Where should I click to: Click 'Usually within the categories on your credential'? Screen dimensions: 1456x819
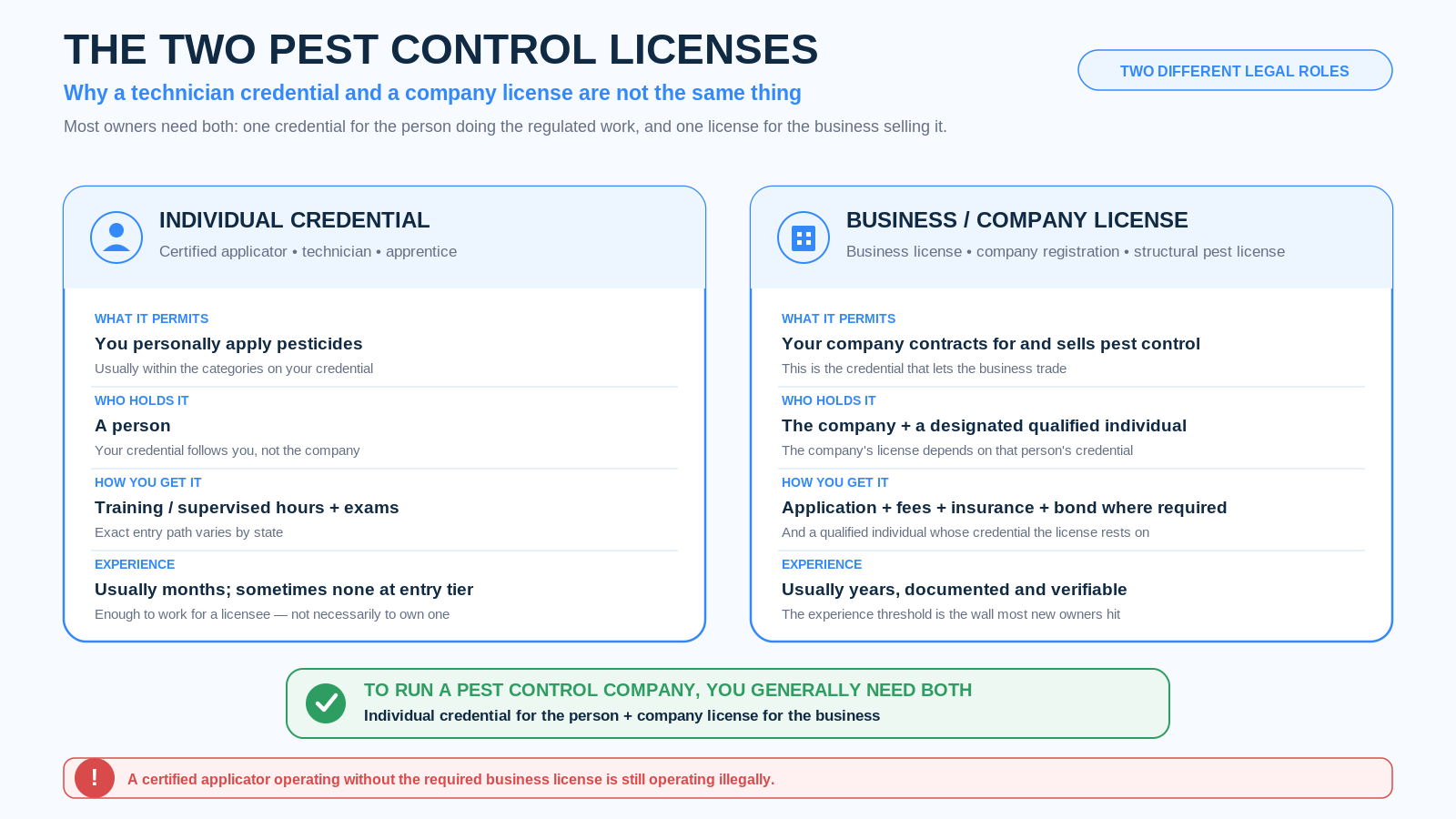click(234, 369)
